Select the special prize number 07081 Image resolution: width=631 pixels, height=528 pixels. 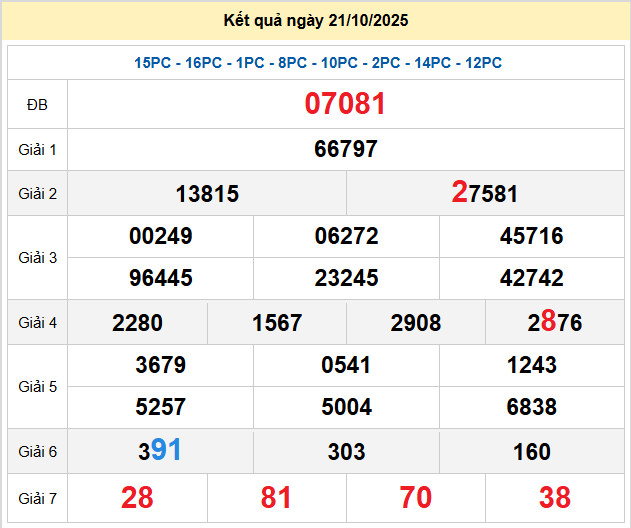coord(345,104)
